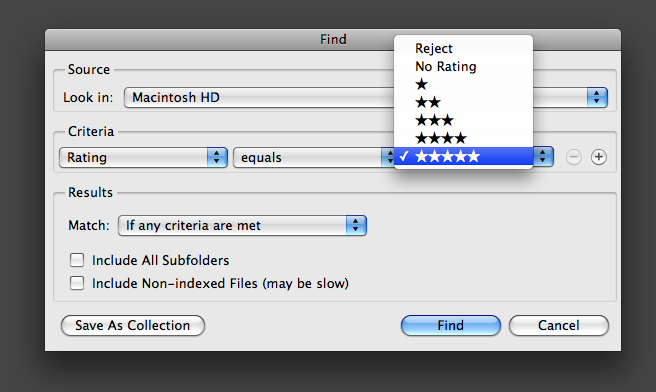Open the Look in Macintosh HD dropdown
Image resolution: width=656 pixels, height=392 pixels.
(366, 97)
